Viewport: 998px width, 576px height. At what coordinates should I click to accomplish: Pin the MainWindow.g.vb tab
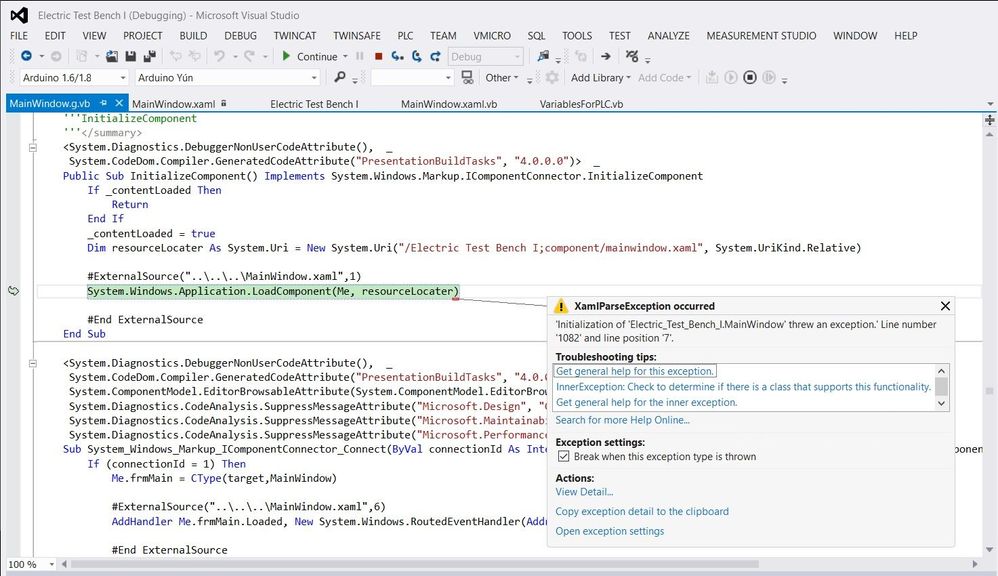103,103
